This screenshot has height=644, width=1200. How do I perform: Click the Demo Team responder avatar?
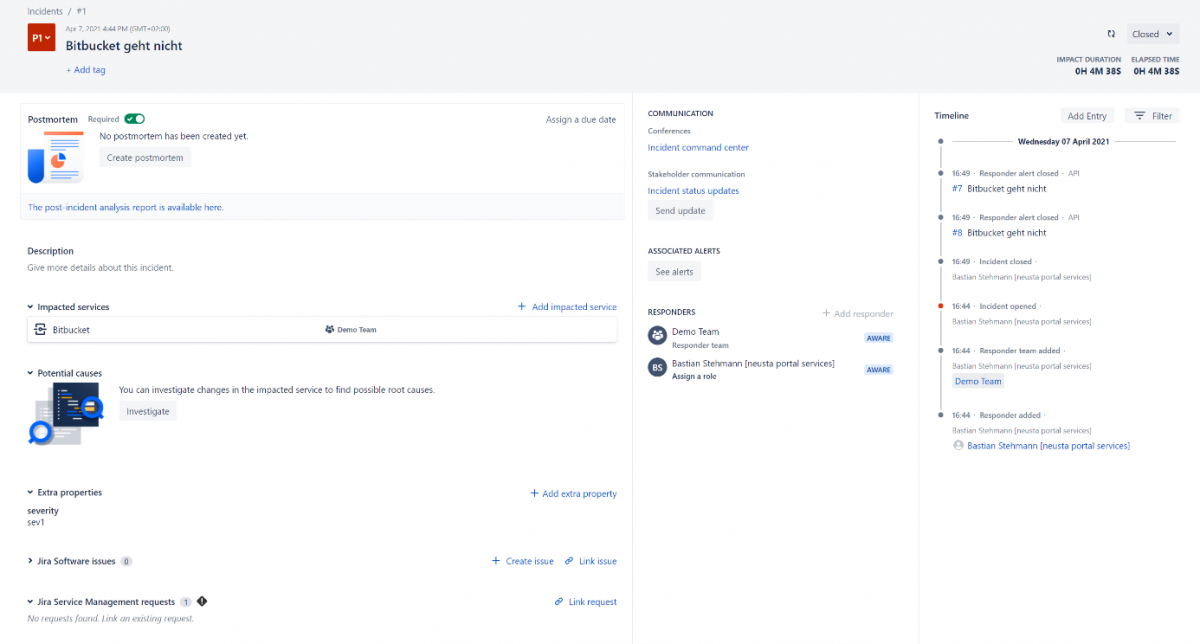[x=657, y=336]
